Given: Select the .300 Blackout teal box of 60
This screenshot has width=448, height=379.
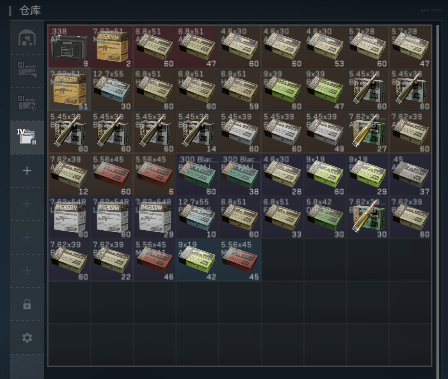Looking at the screenshot, I should pos(197,174).
